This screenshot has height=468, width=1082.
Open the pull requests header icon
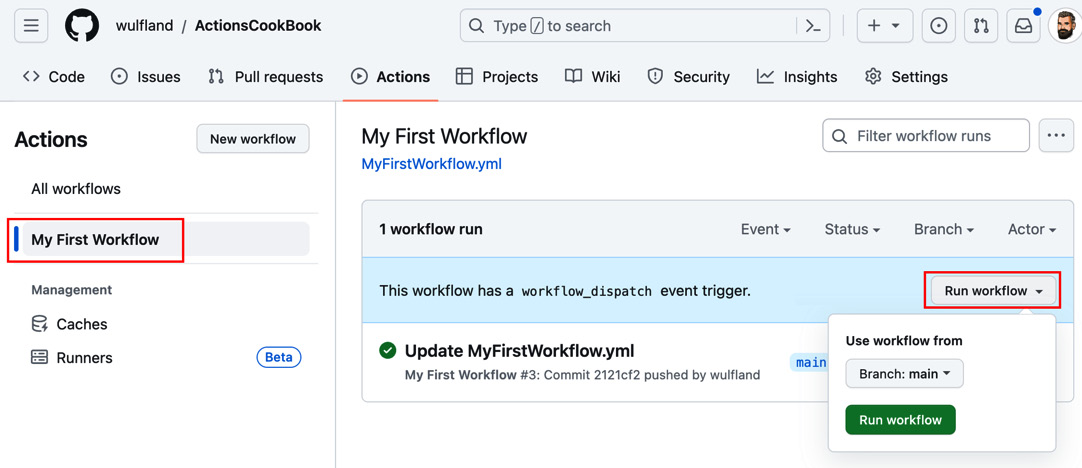click(981, 26)
